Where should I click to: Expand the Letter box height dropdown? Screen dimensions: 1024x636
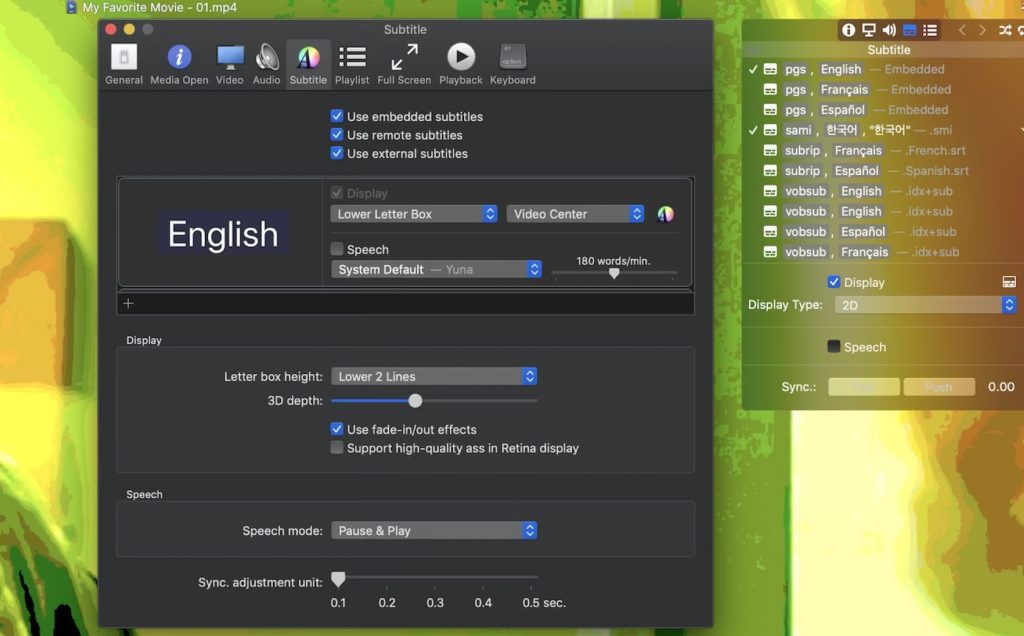coord(434,377)
